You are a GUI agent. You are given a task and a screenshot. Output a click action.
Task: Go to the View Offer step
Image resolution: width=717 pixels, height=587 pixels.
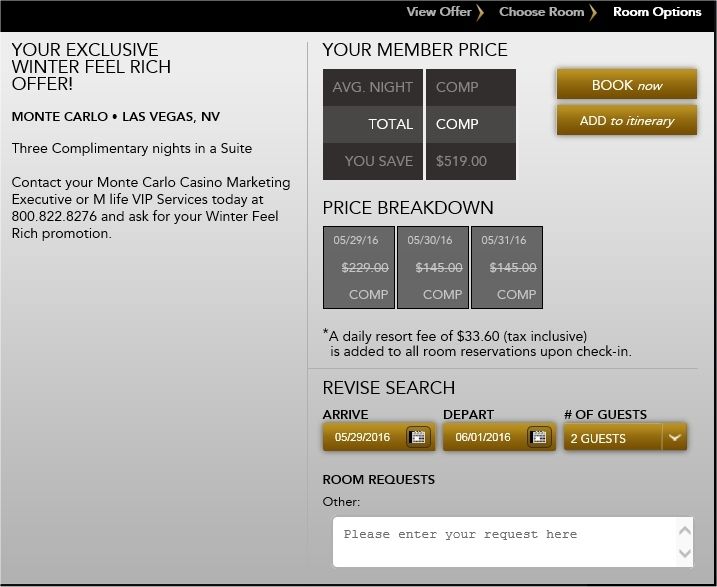pos(439,12)
